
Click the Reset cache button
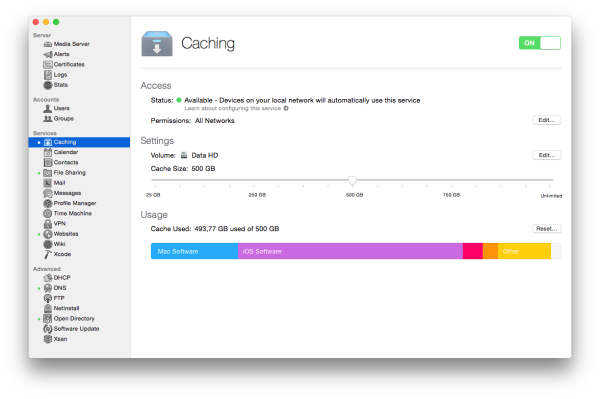tap(546, 229)
